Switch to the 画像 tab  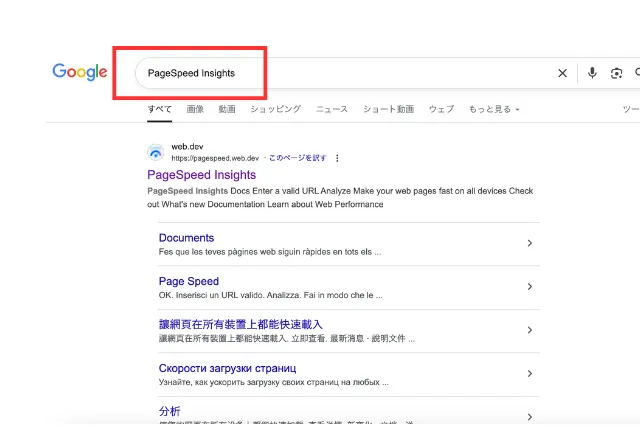(x=195, y=109)
